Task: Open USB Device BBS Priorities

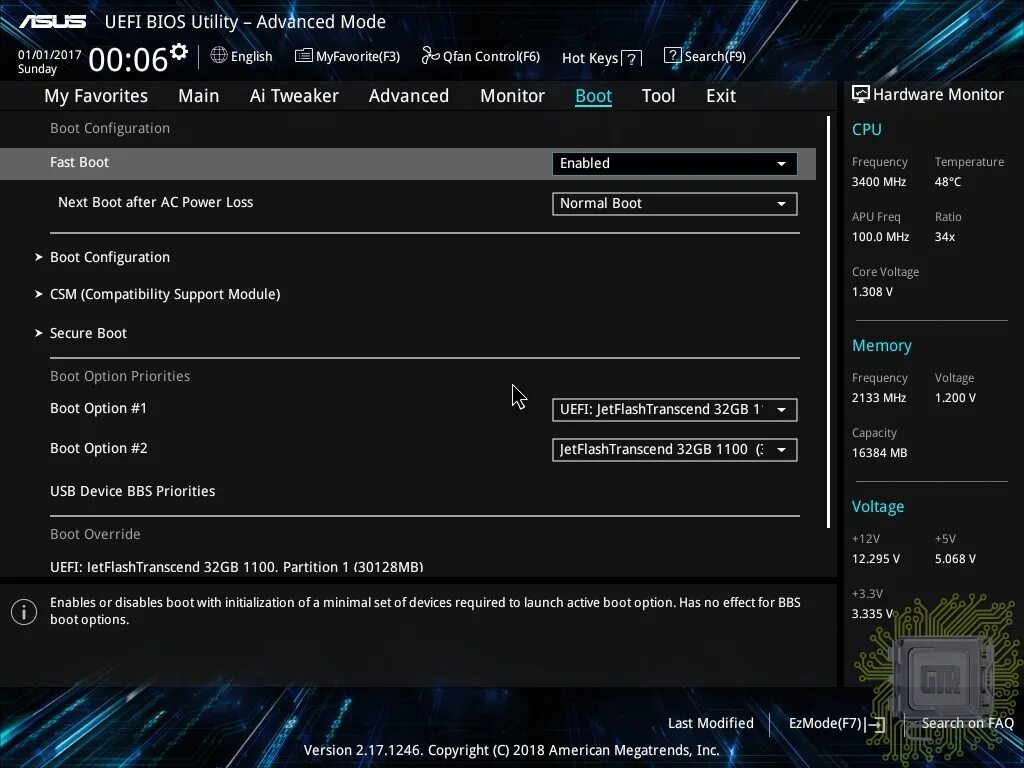Action: pos(133,491)
